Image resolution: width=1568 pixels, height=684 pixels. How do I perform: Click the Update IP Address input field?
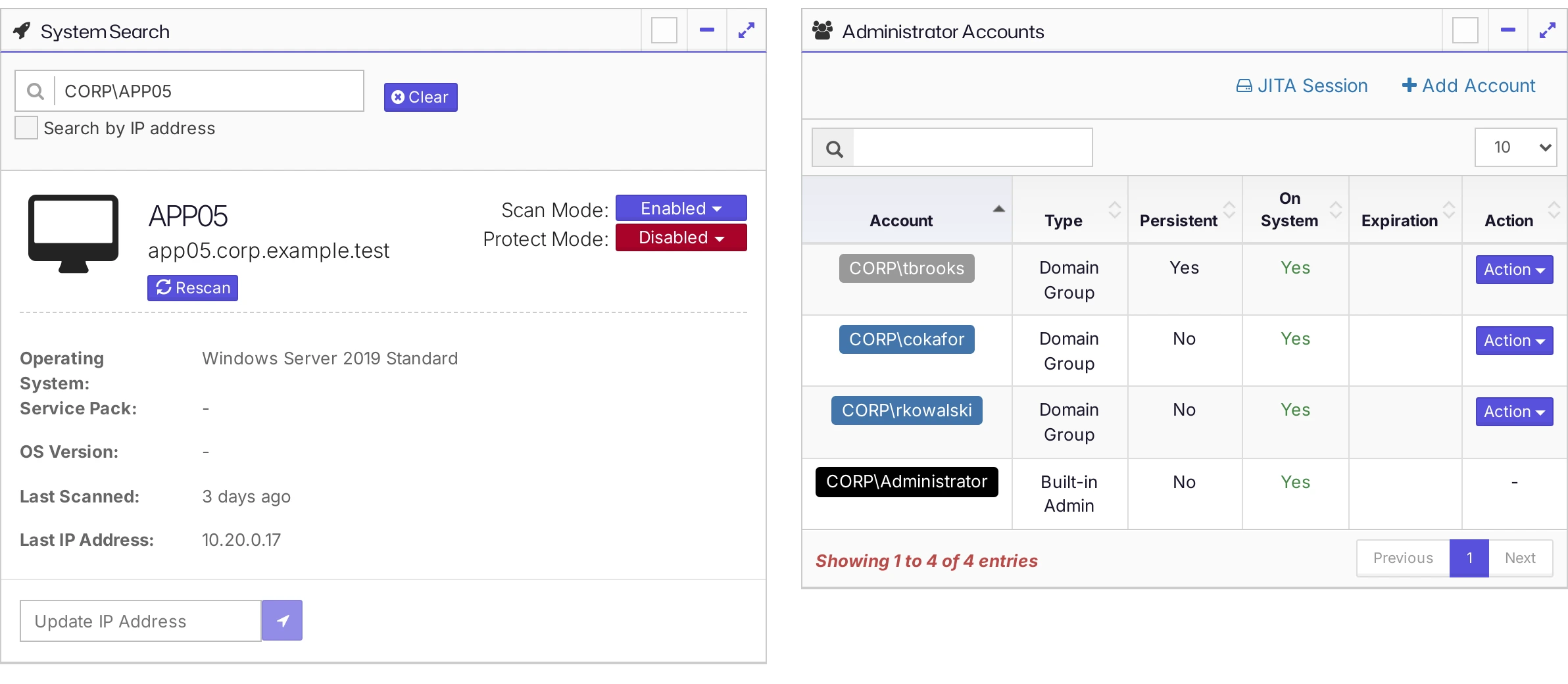coord(141,621)
